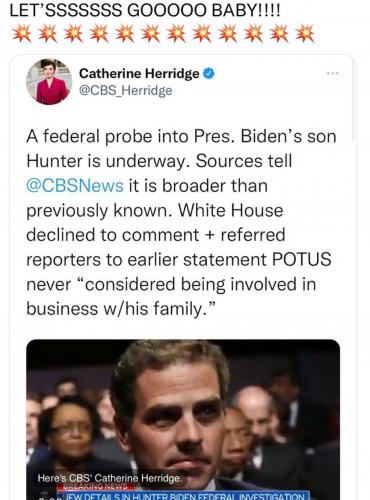Open the @CBS_Herridge handle
Screen dimensions: 370x500
(x=126, y=90)
